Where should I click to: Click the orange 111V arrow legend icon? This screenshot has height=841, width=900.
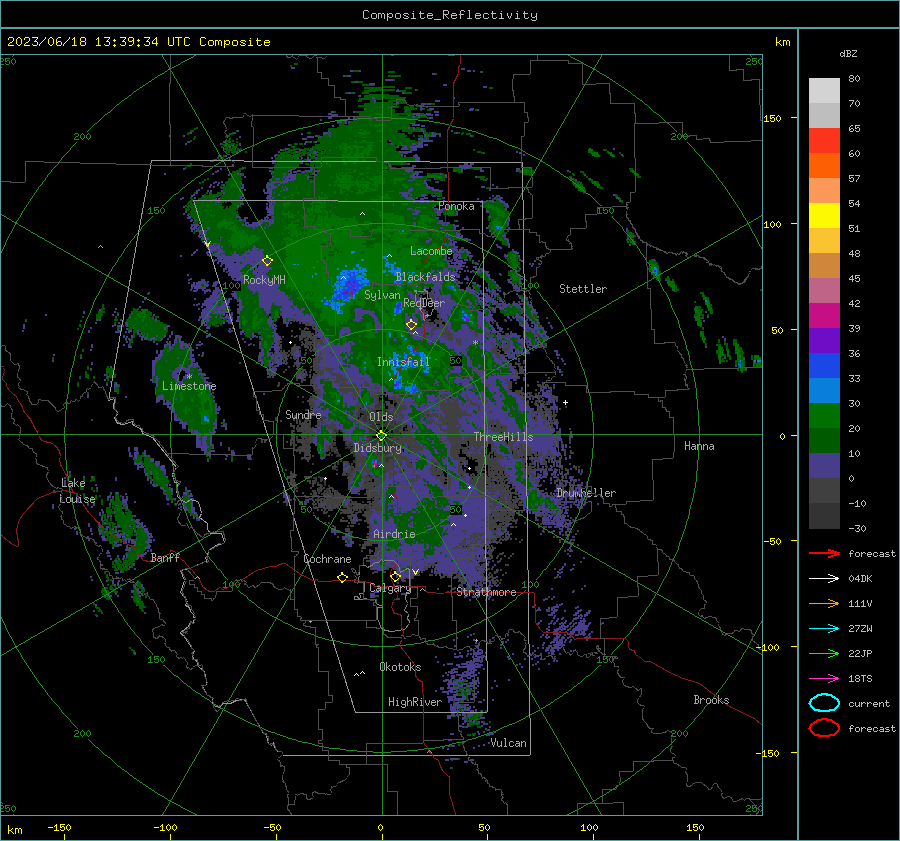point(824,603)
